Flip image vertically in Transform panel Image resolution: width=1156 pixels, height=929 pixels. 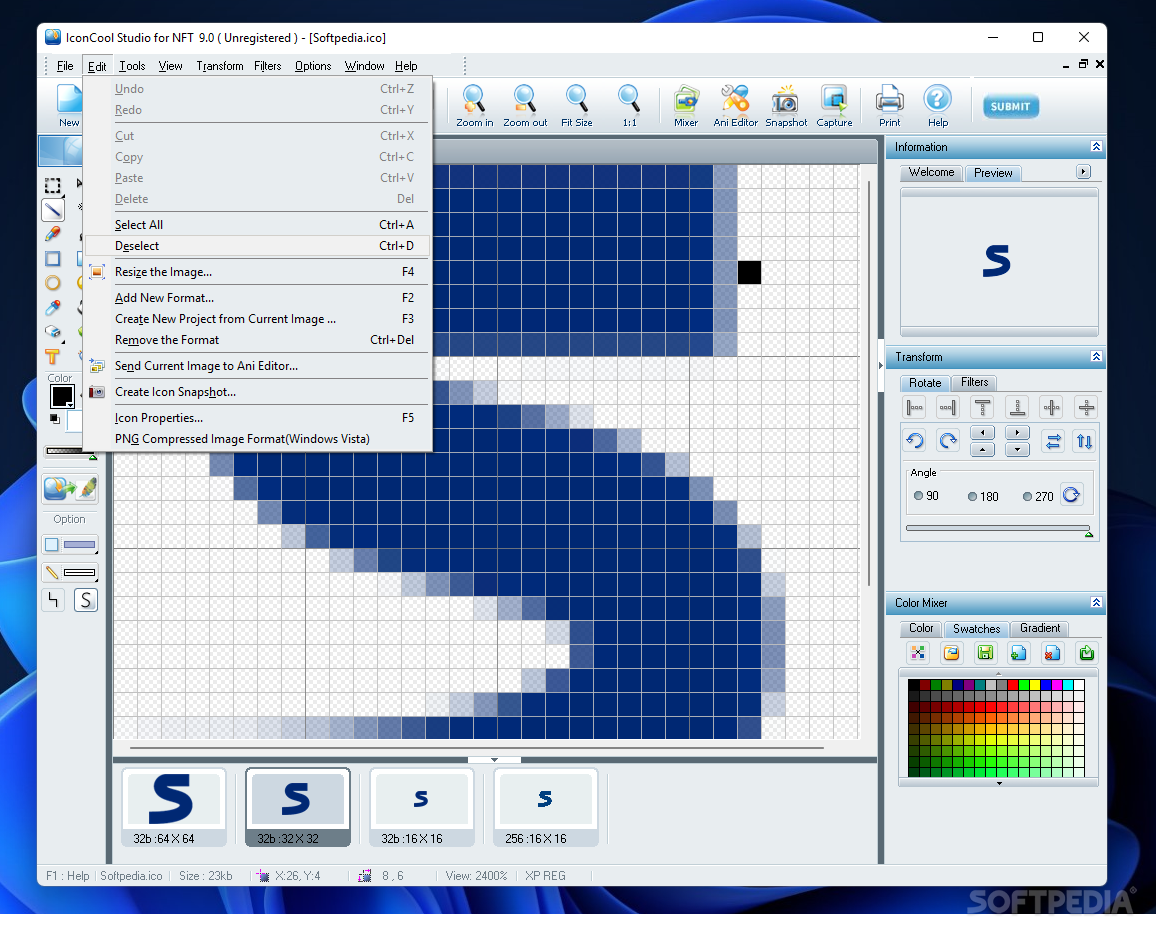[1084, 441]
